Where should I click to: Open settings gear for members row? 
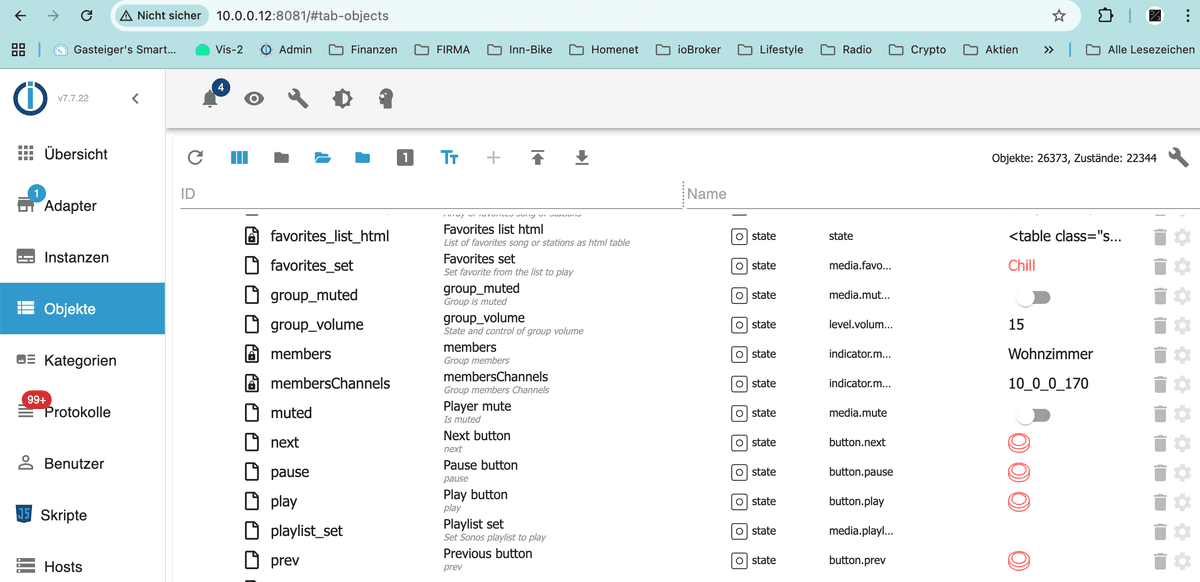(1182, 354)
